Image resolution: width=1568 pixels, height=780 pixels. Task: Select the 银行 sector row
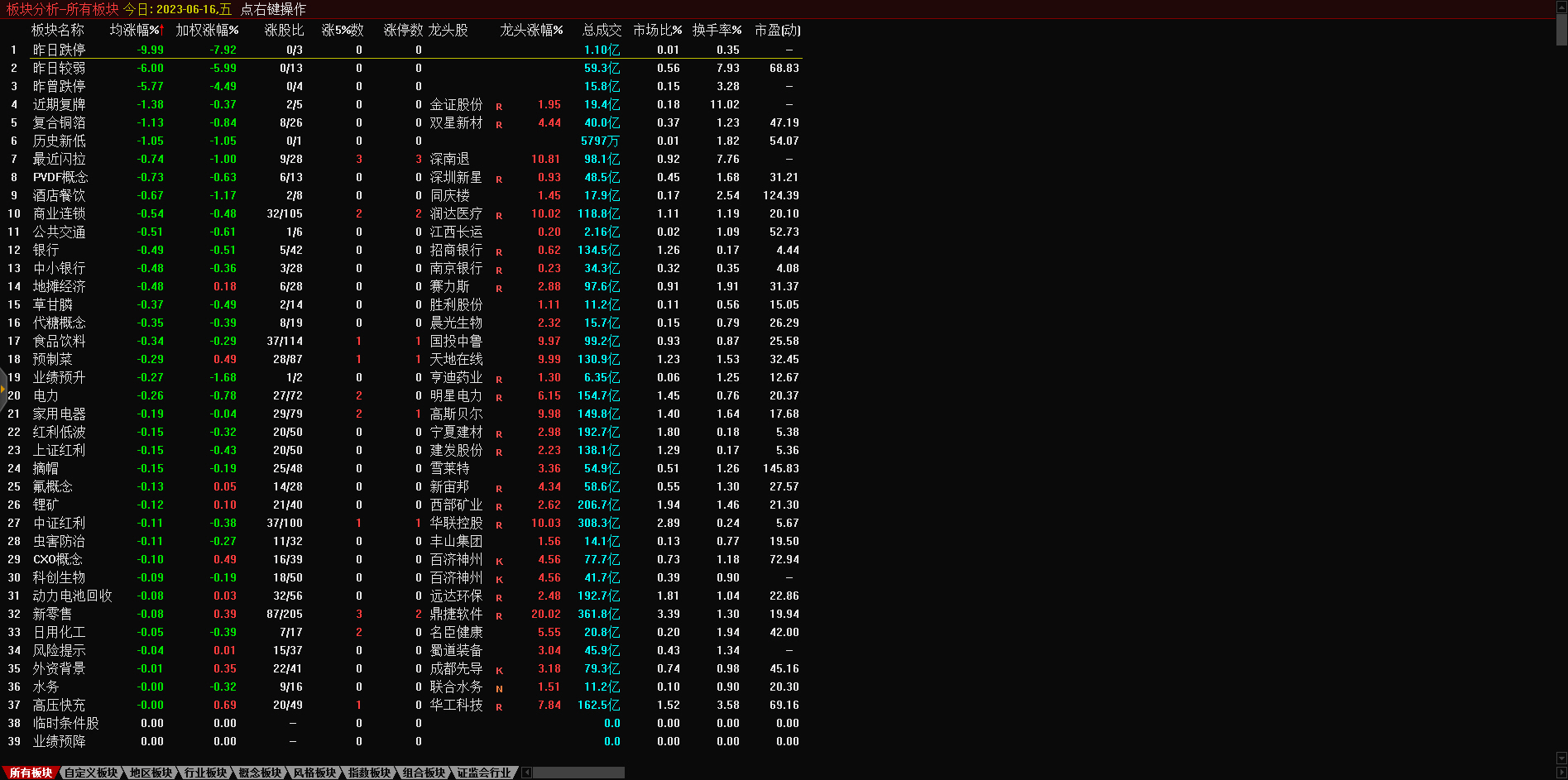(46, 250)
